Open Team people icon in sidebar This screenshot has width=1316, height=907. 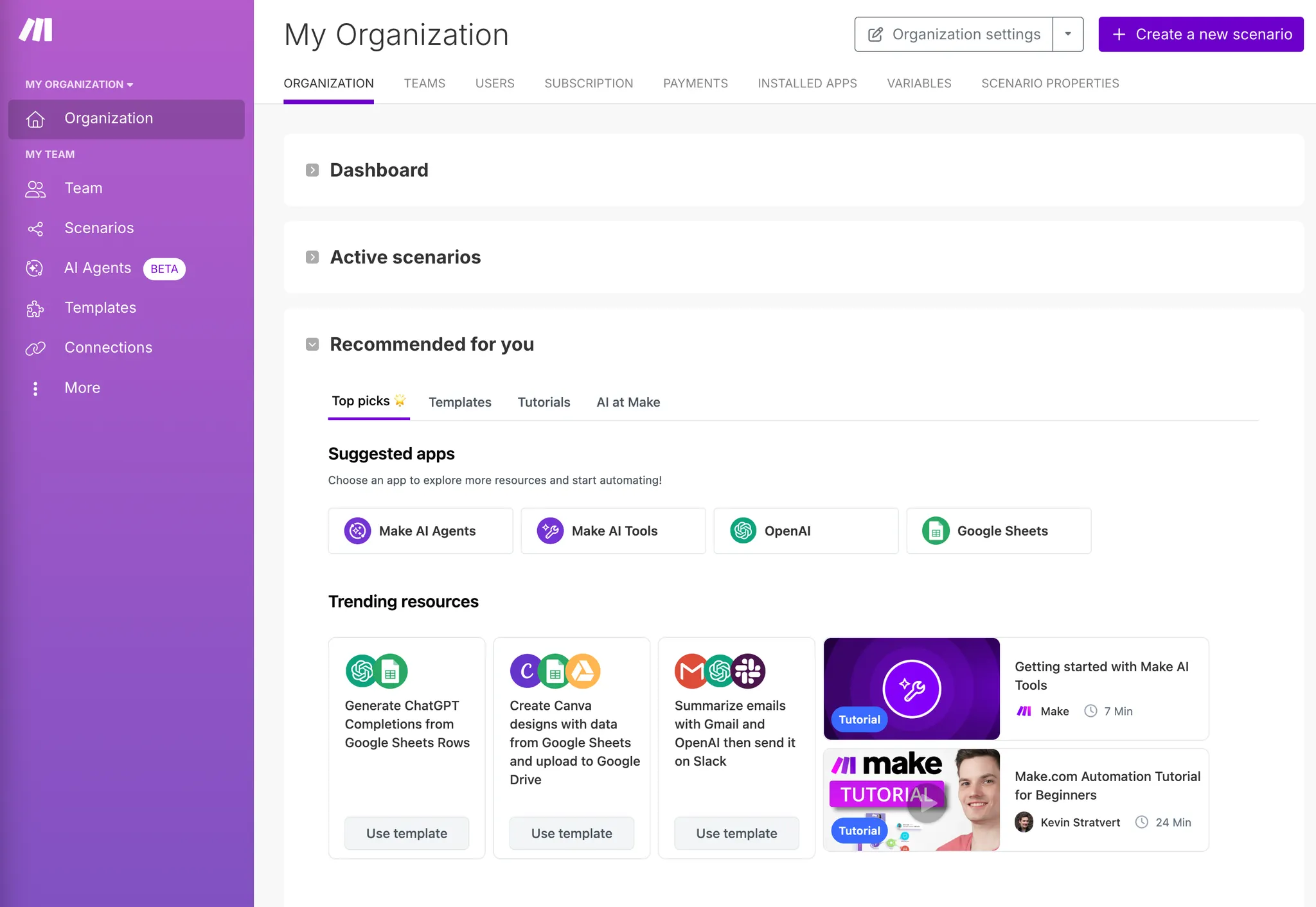pyautogui.click(x=35, y=189)
